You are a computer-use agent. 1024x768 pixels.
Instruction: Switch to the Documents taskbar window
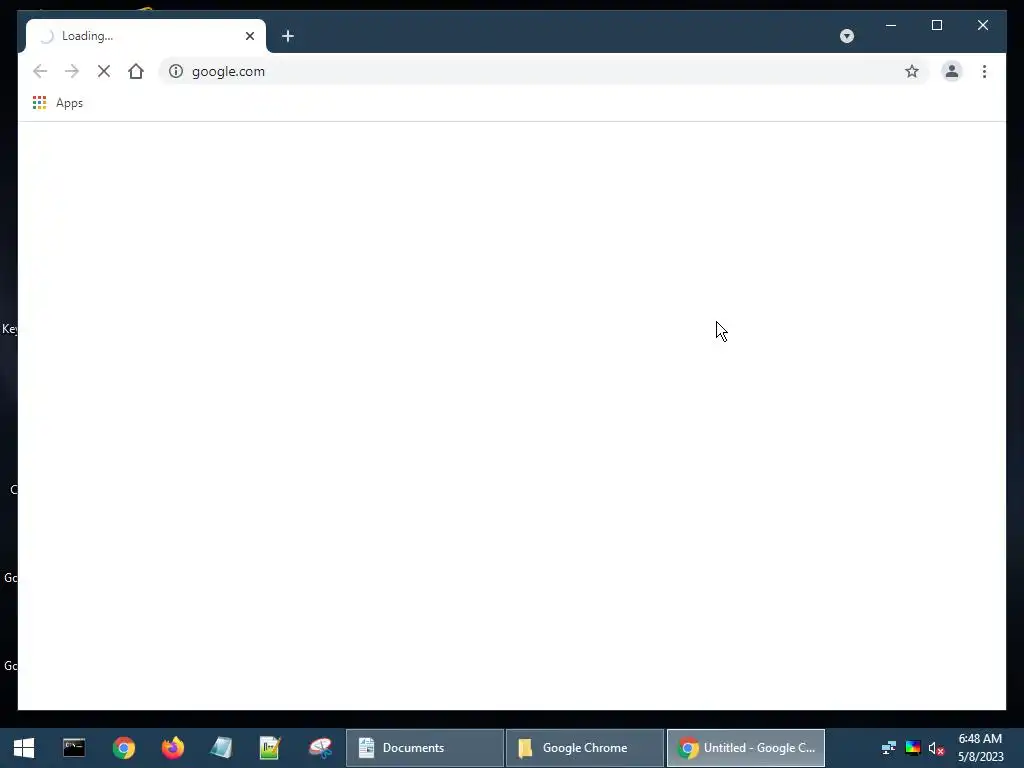pyautogui.click(x=424, y=748)
